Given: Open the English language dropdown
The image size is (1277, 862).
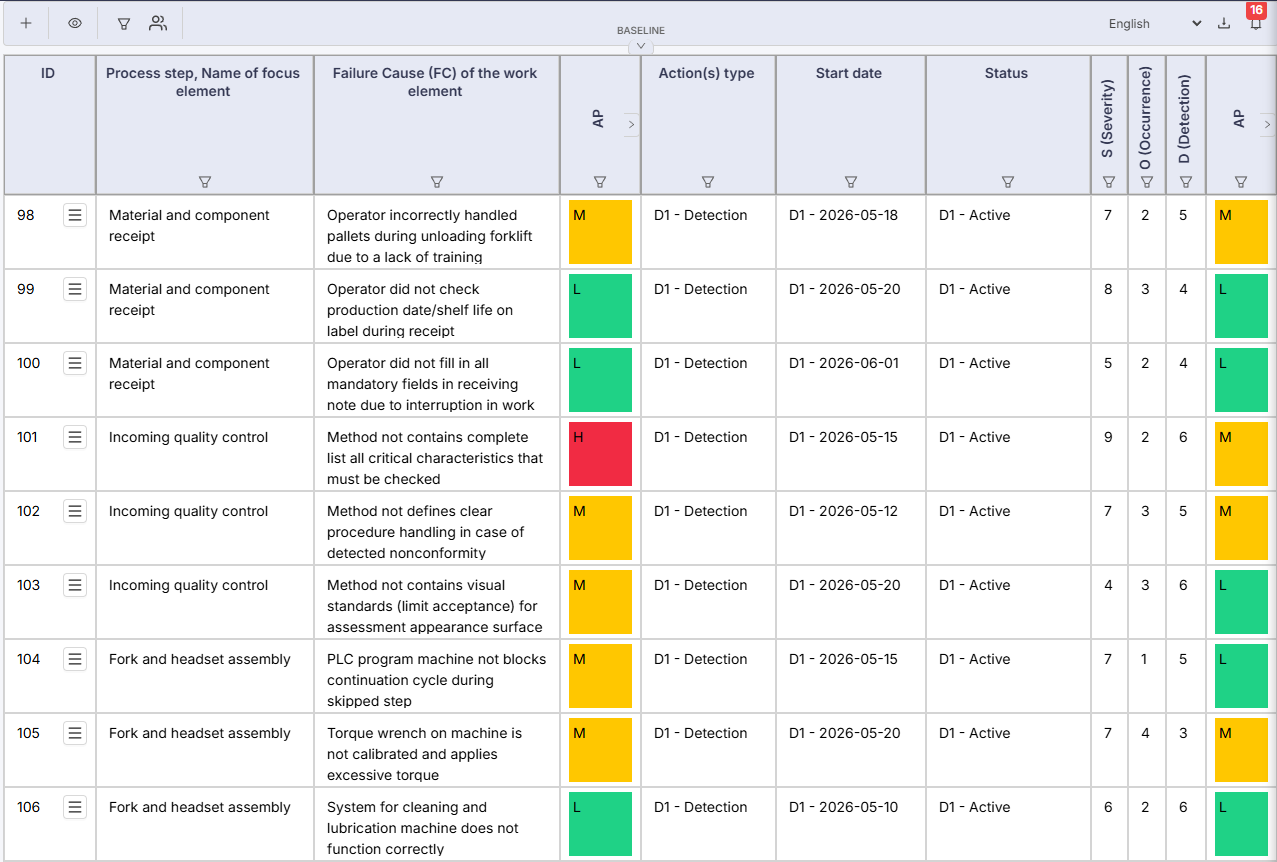Looking at the screenshot, I should [1154, 24].
